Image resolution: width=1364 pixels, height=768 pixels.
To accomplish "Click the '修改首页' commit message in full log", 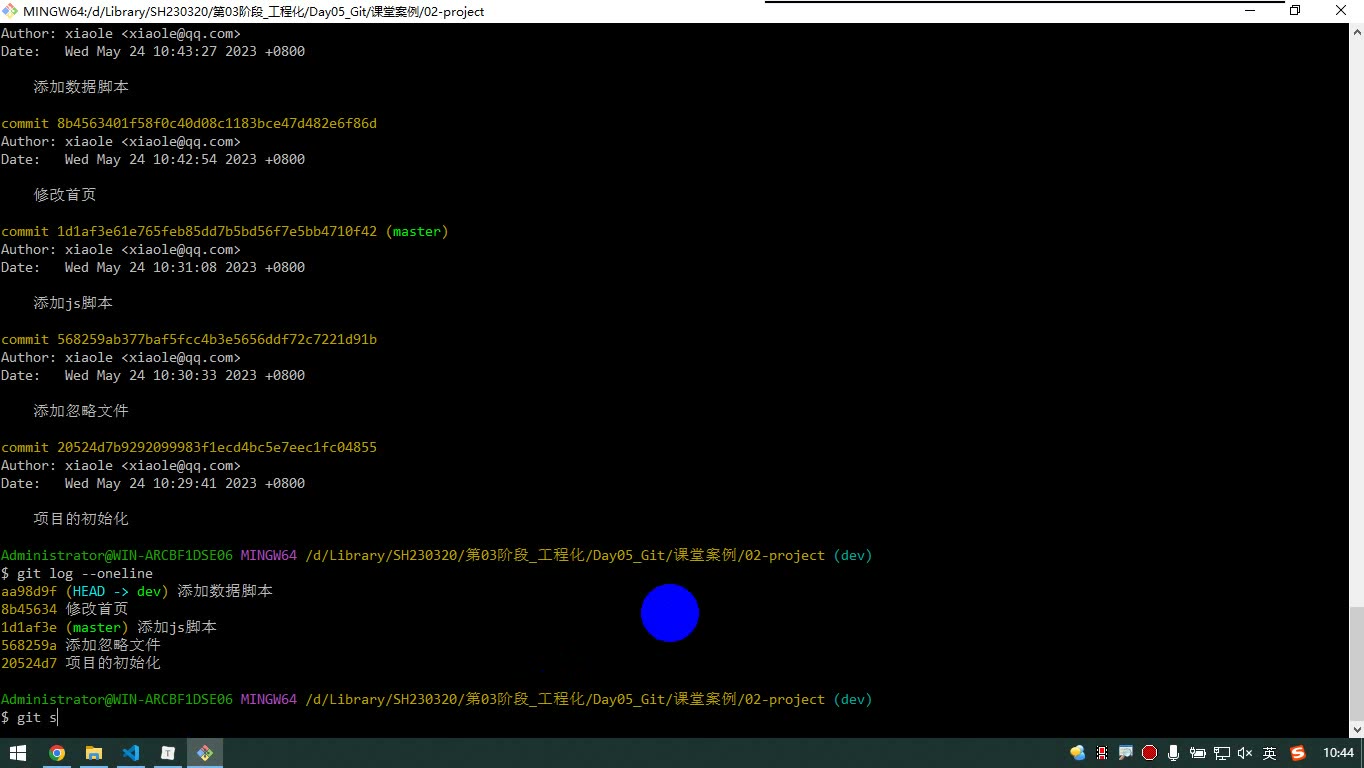I will pos(65,195).
